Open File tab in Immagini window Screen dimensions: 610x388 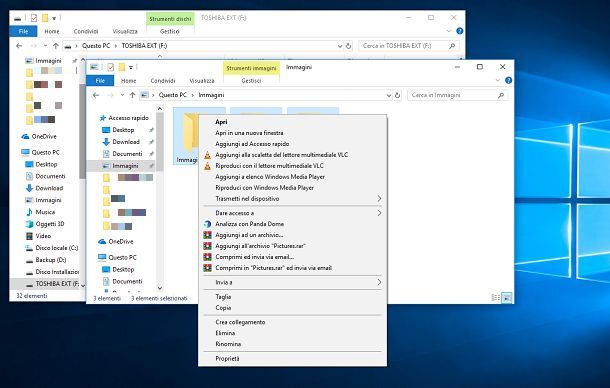point(100,81)
